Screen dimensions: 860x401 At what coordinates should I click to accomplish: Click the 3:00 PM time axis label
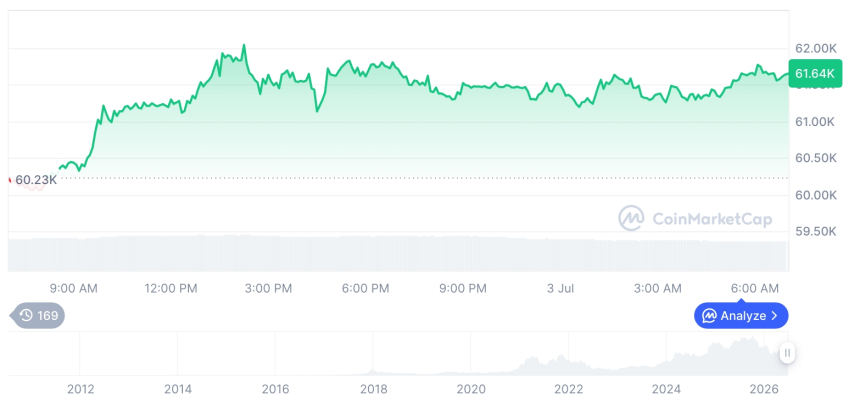268,289
